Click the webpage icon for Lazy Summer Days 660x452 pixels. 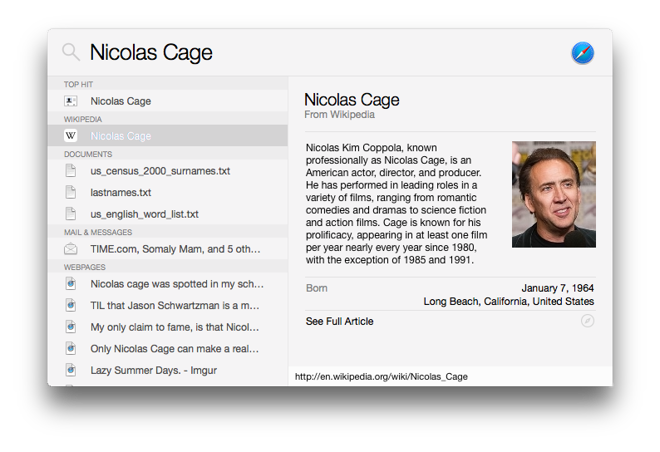tap(71, 370)
